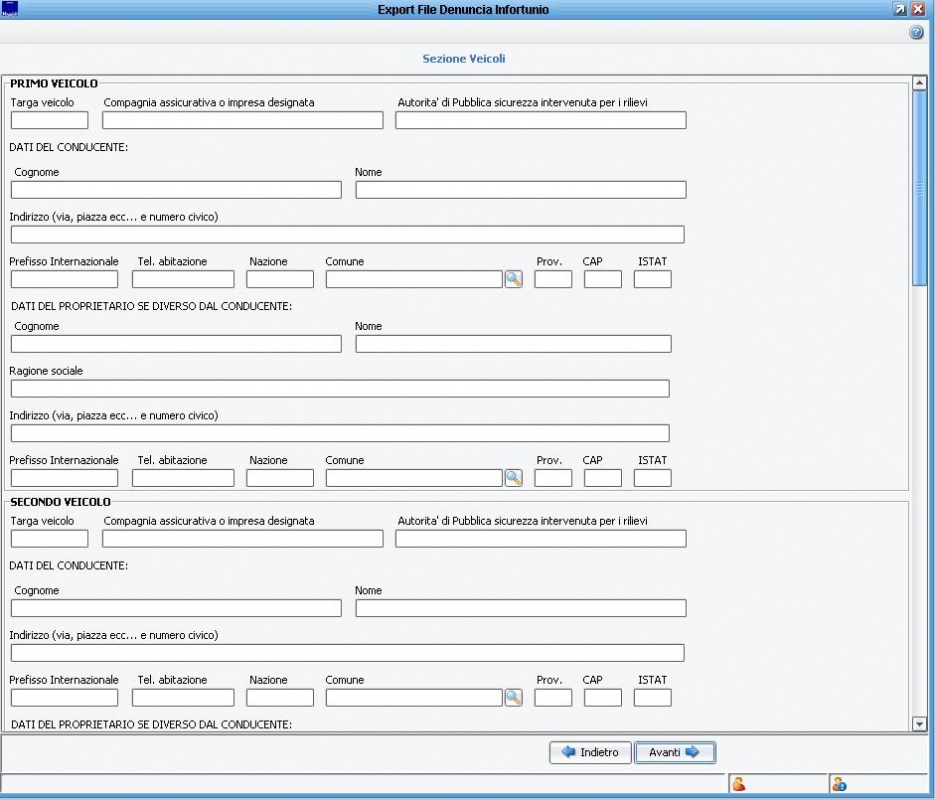The image size is (935, 800).
Task: Click first vehicle owner's Nome field
Action: click(513, 344)
